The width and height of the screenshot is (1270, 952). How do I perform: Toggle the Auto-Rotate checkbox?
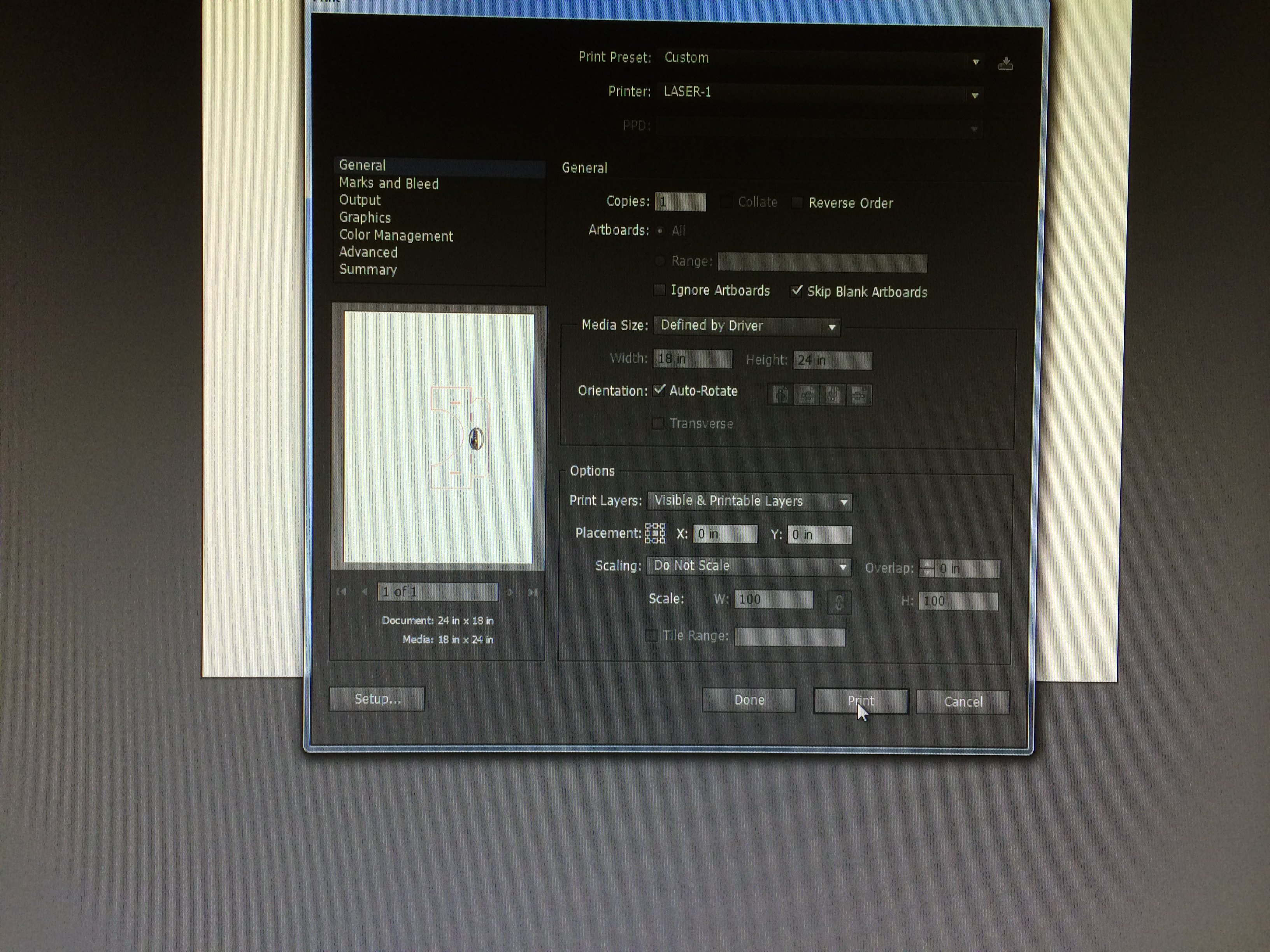click(659, 390)
